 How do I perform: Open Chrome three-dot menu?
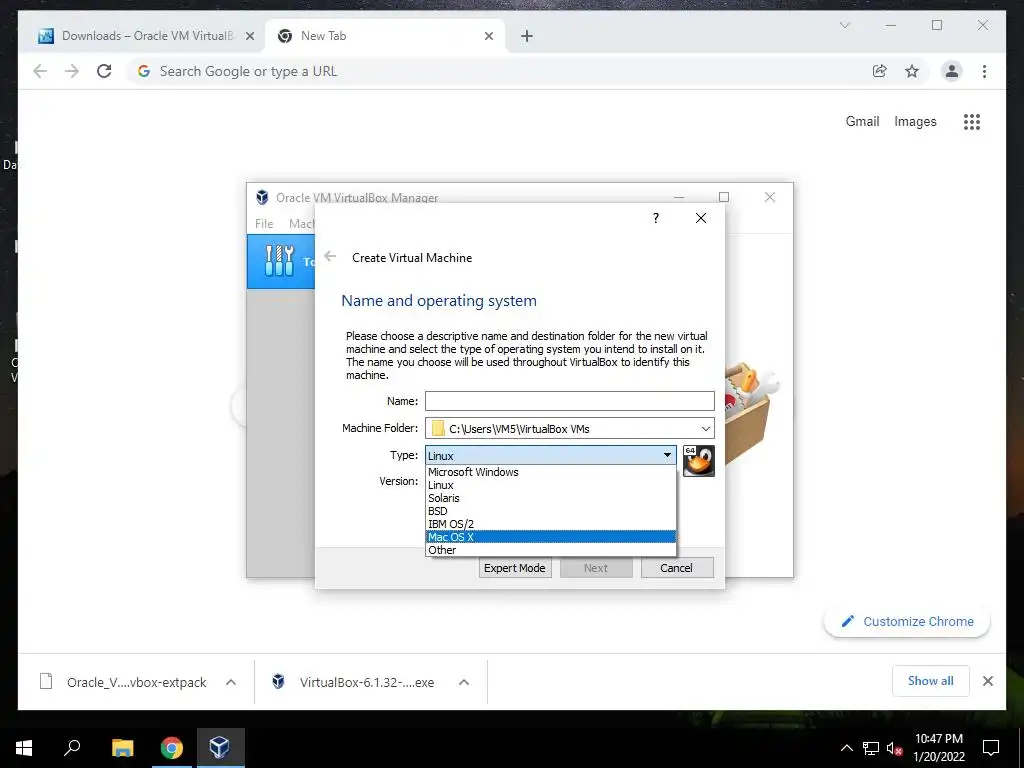(984, 71)
